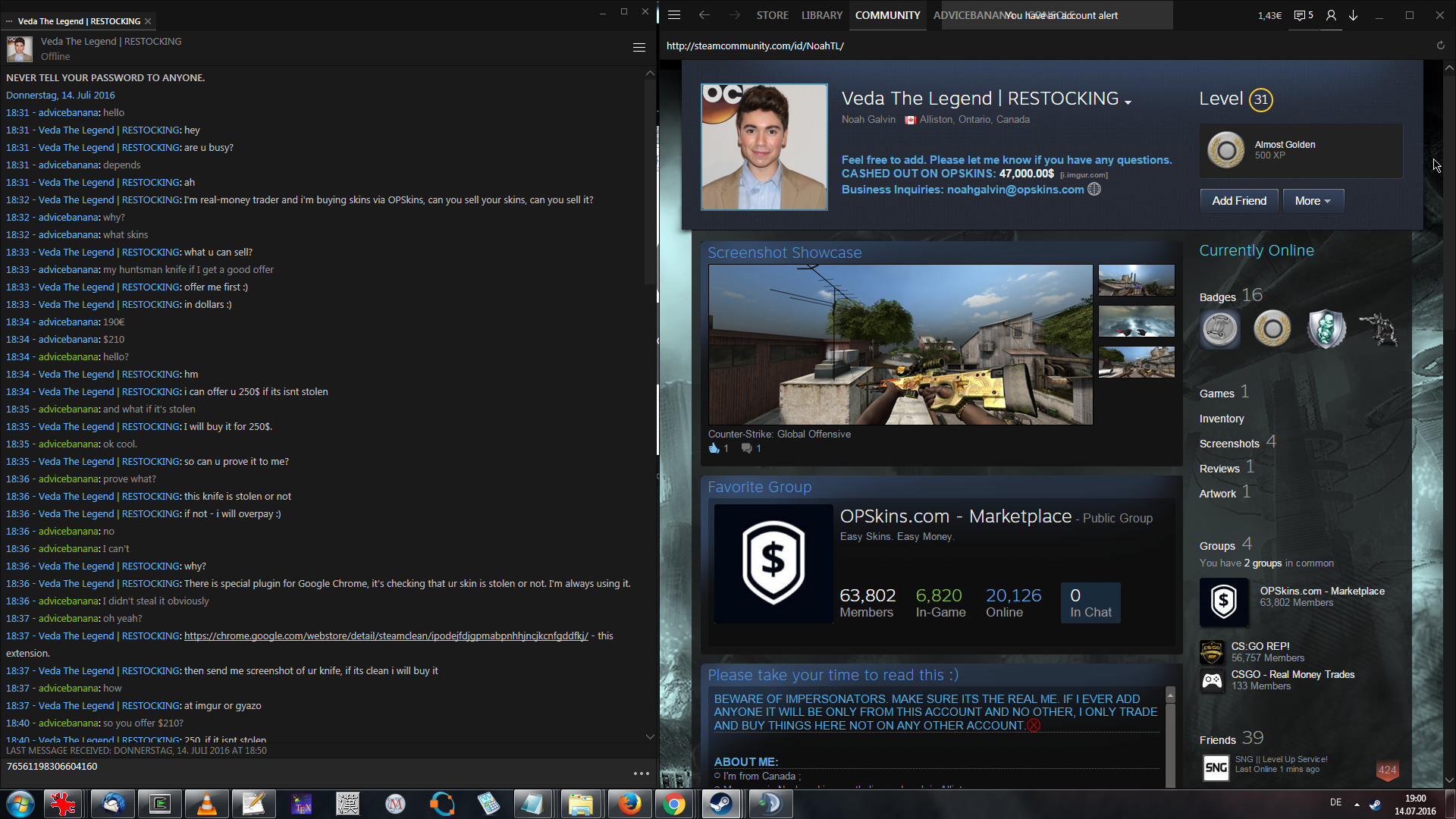
Task: Open OPSkins.com Marketplace favorite group link
Action: [x=955, y=516]
